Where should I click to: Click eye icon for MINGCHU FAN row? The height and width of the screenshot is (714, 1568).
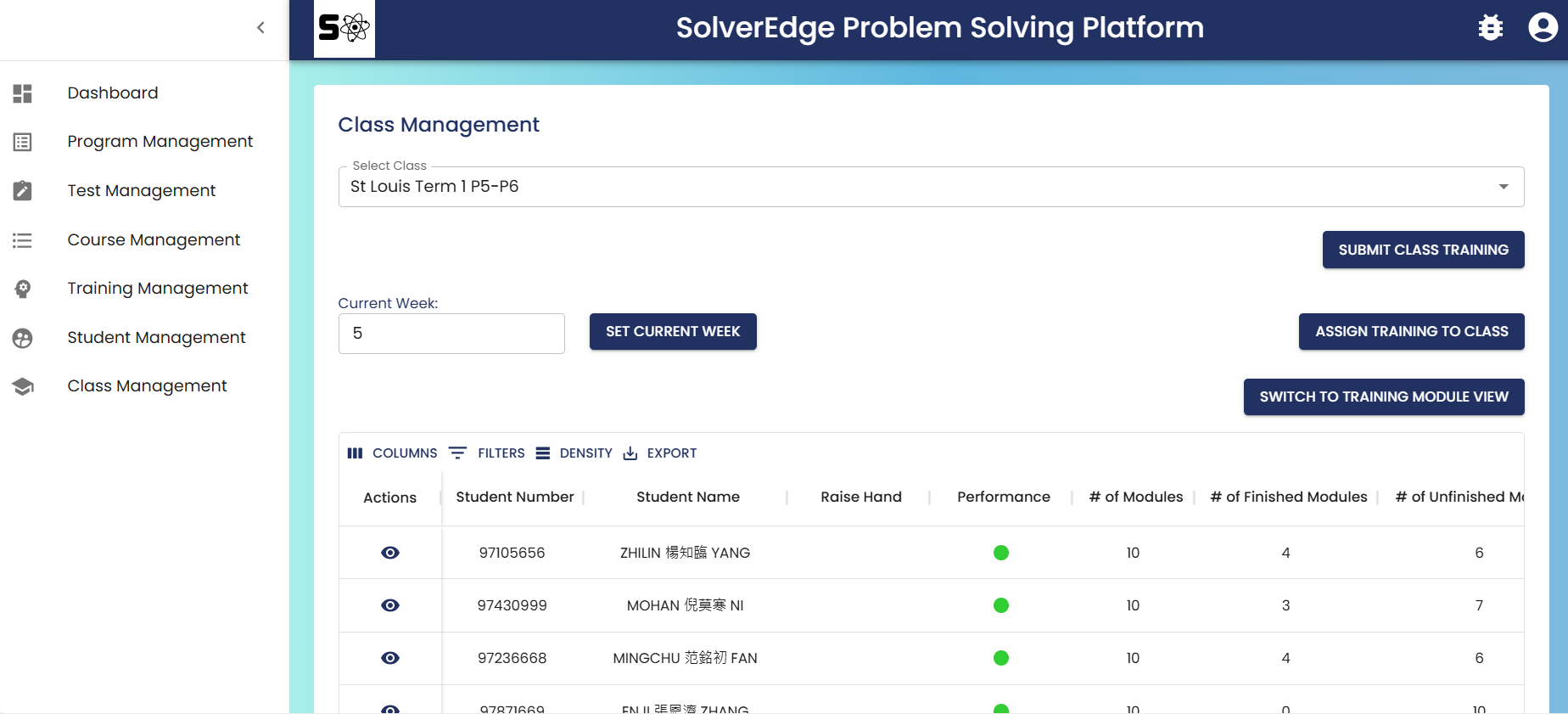(390, 658)
